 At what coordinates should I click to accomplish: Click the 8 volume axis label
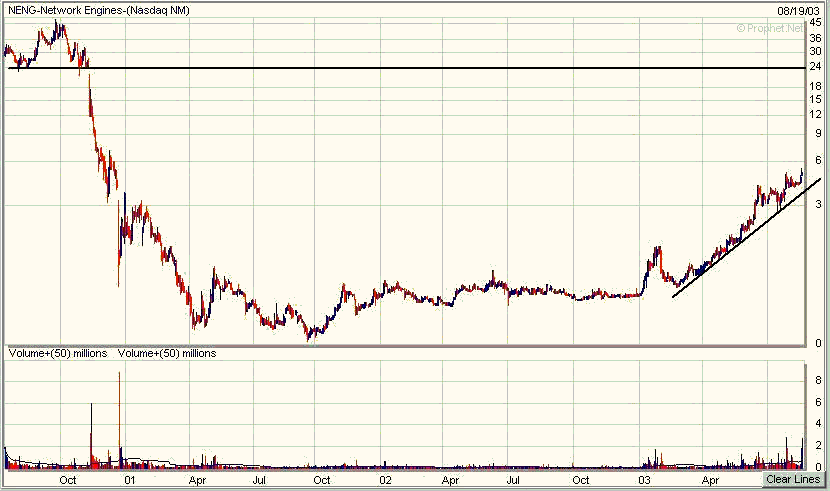point(818,380)
